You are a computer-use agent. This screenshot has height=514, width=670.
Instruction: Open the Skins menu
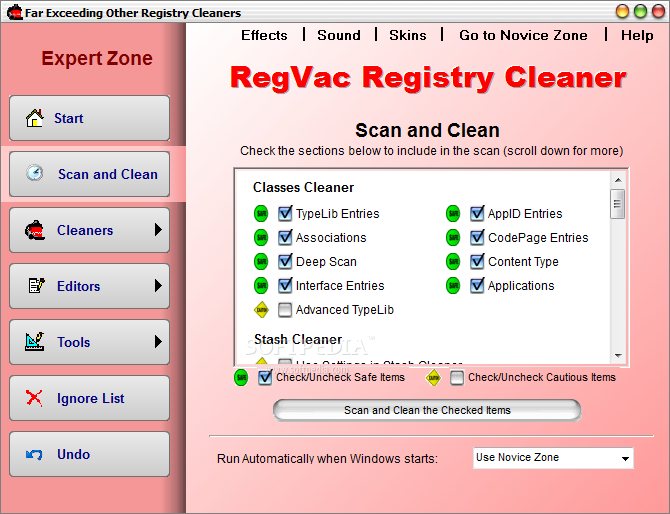pyautogui.click(x=408, y=35)
